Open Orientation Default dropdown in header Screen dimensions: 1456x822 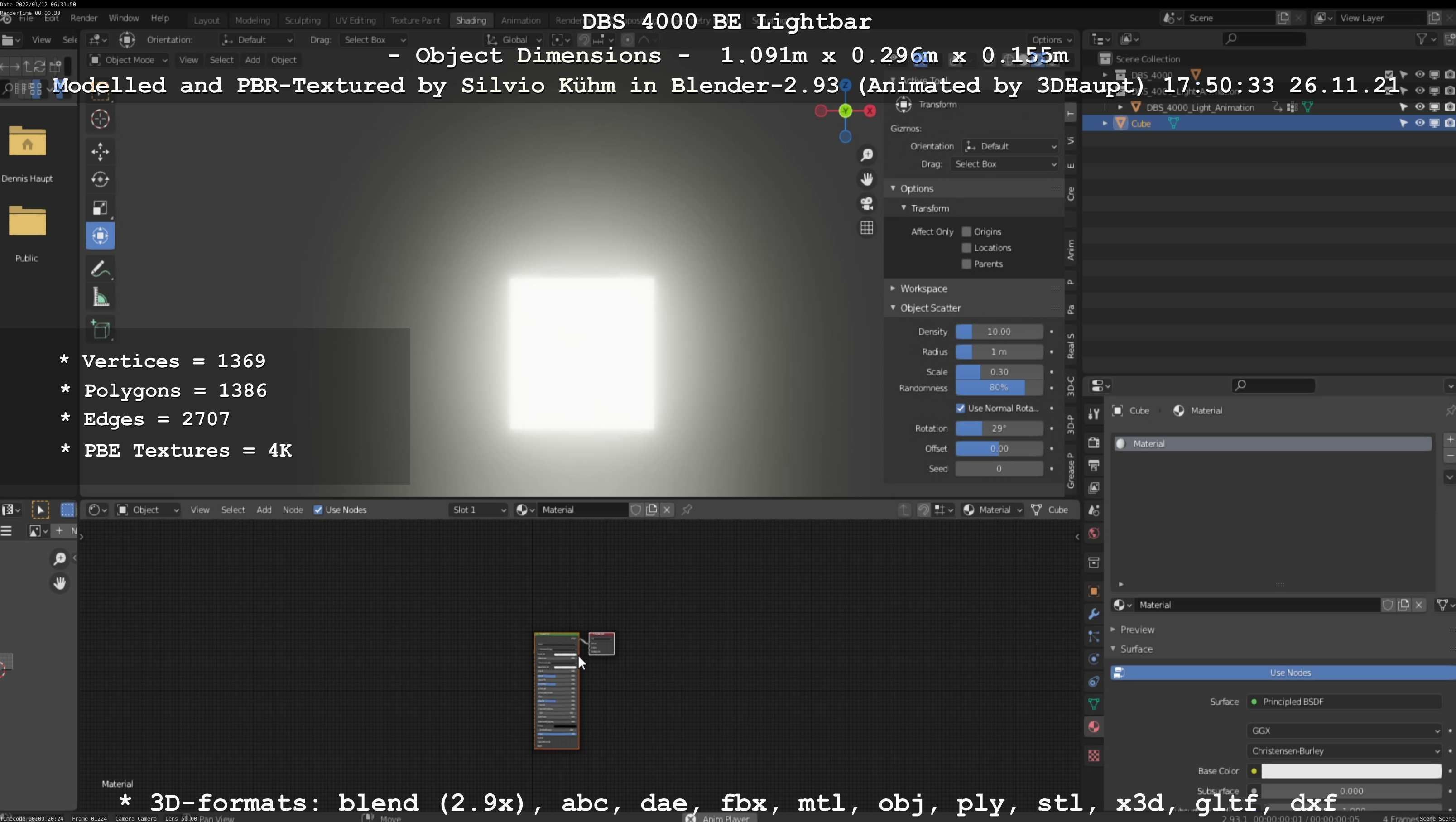(x=257, y=39)
